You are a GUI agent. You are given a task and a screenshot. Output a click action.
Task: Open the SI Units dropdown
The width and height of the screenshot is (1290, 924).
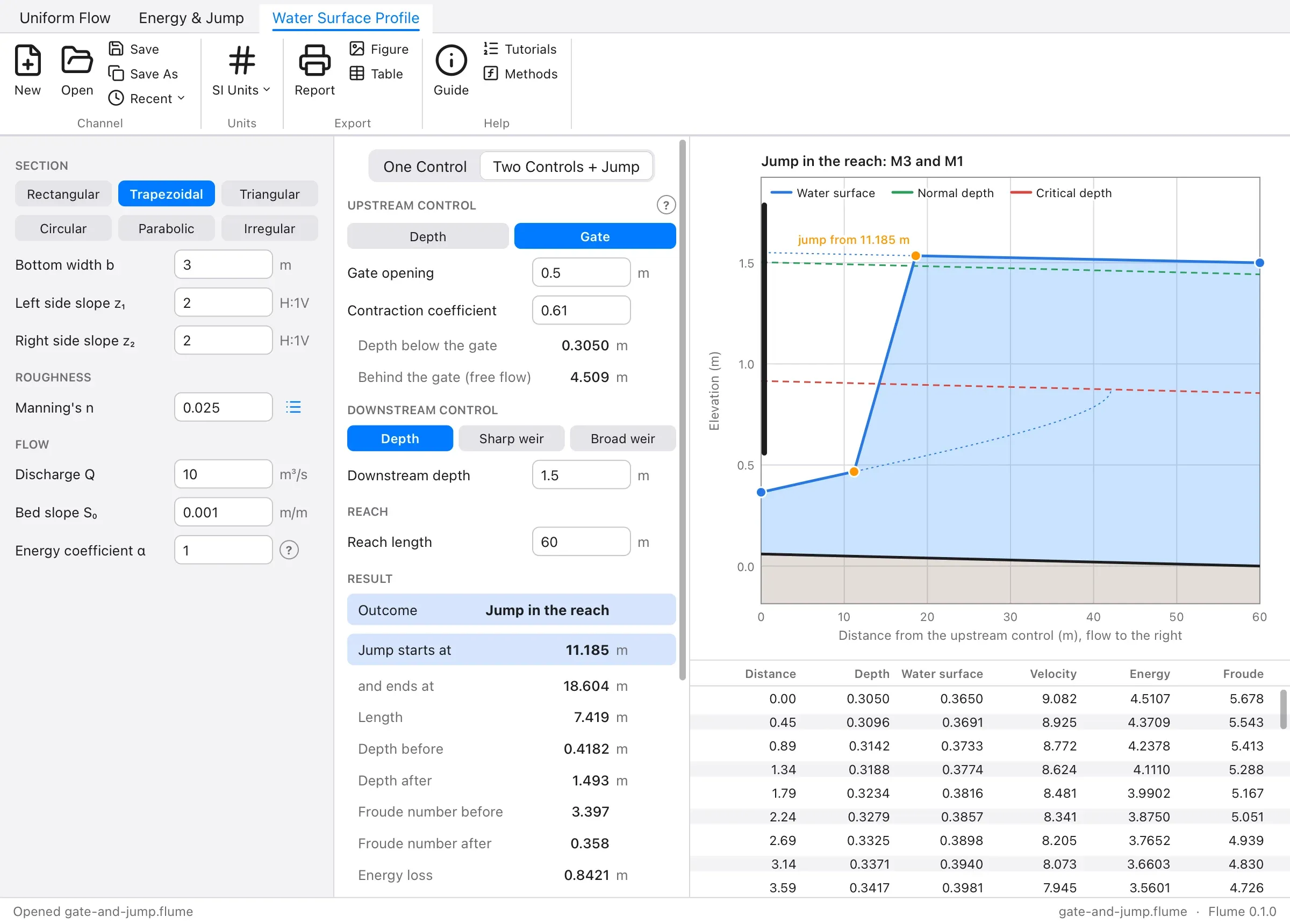[x=242, y=70]
